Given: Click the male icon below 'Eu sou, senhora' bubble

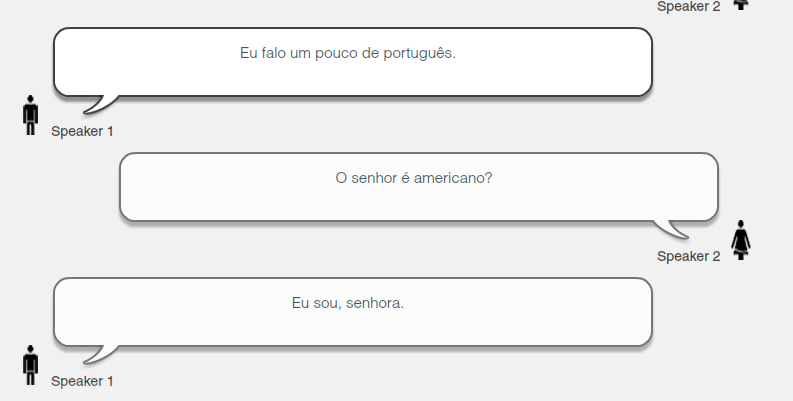Looking at the screenshot, I should pyautogui.click(x=30, y=365).
